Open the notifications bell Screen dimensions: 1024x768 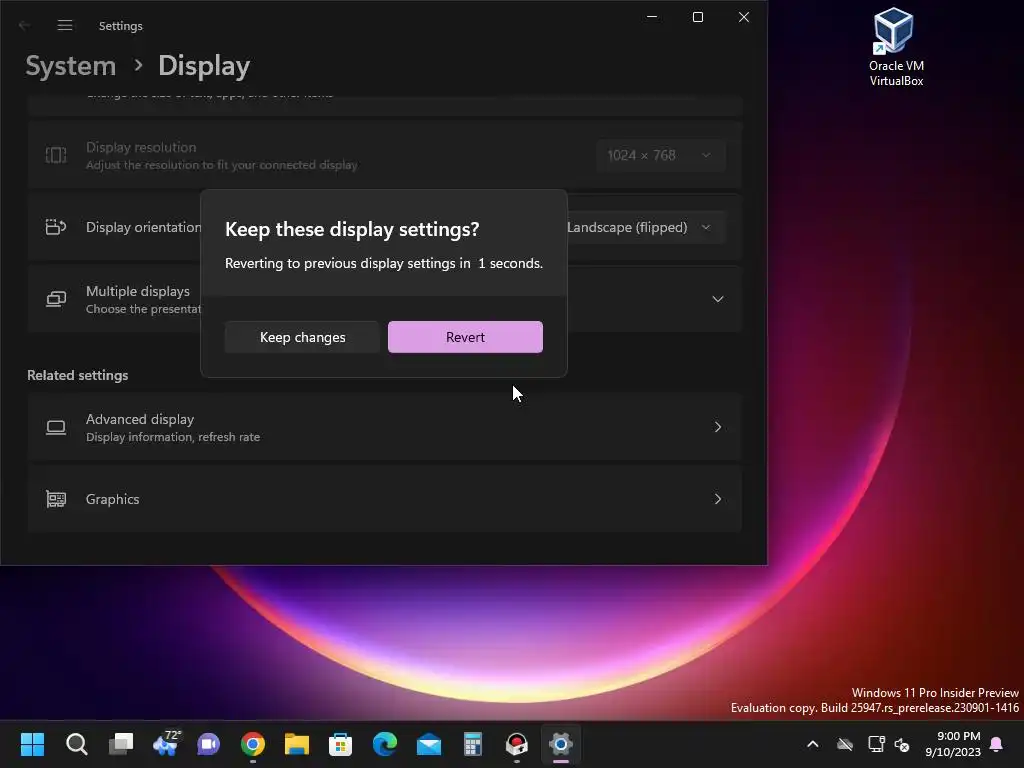point(997,744)
